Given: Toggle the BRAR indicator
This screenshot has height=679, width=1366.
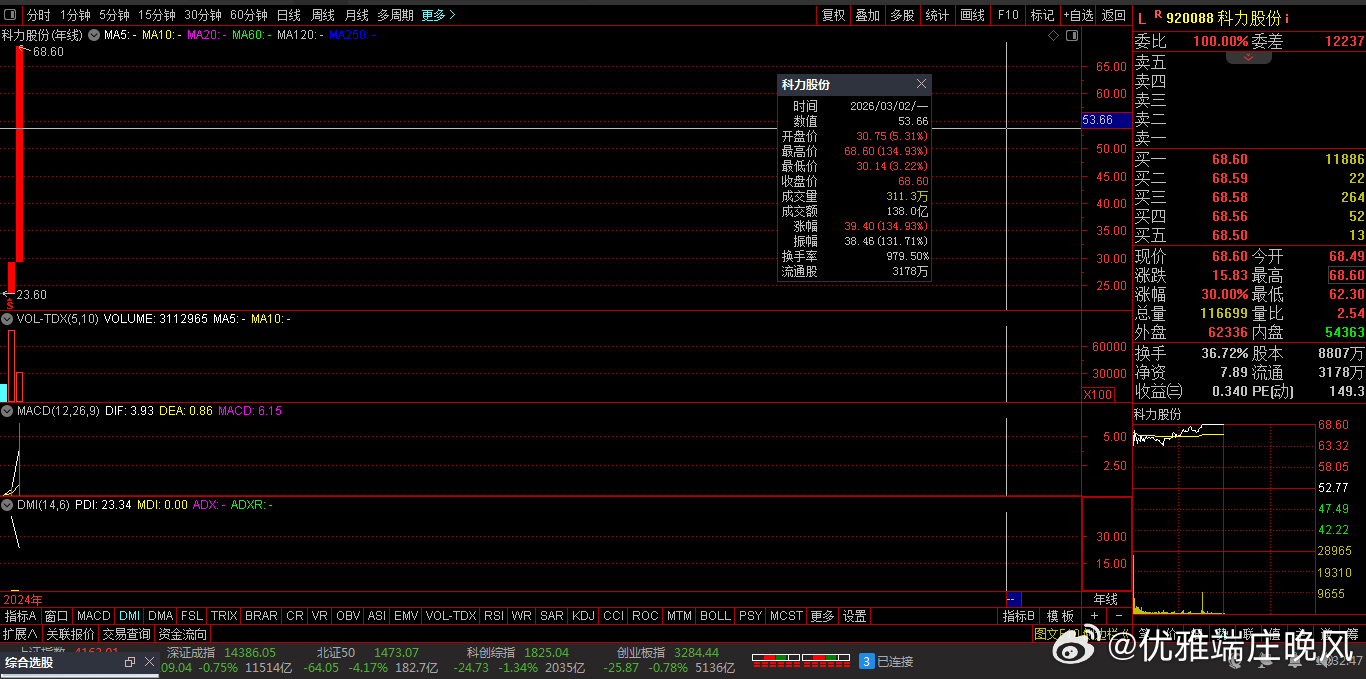Looking at the screenshot, I should [x=261, y=616].
